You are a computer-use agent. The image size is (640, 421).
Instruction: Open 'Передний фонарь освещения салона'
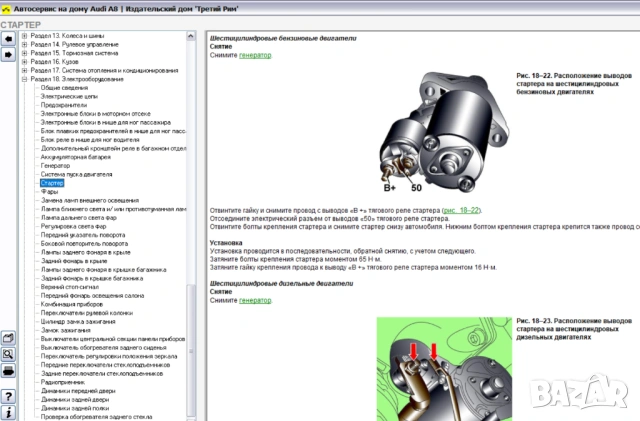(92, 296)
